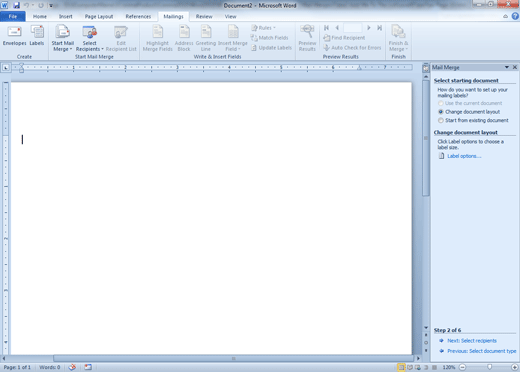
Task: Click the ruler tab selector icon
Action: (x=6, y=68)
